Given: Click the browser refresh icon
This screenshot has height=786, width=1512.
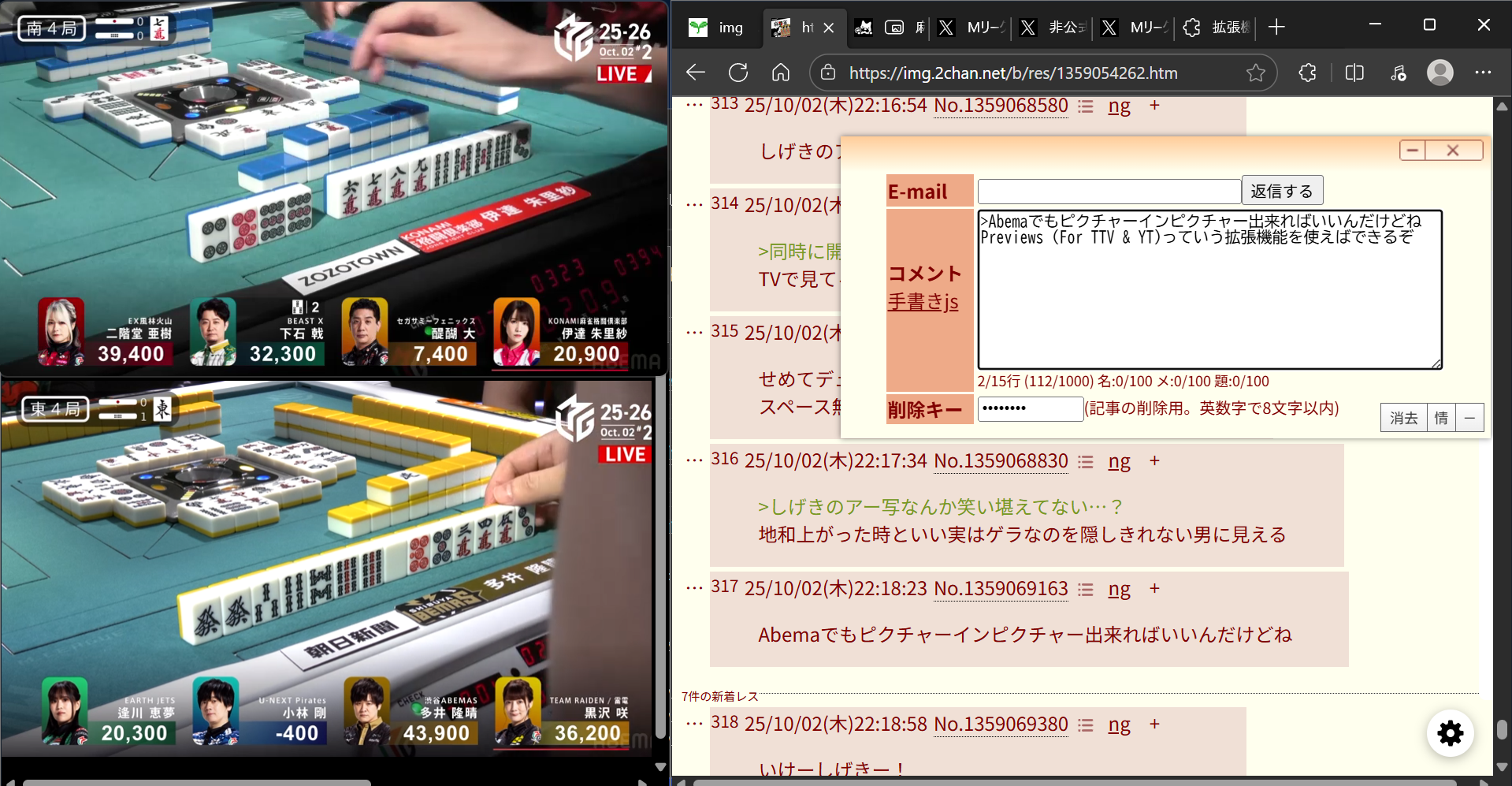Looking at the screenshot, I should click(738, 73).
